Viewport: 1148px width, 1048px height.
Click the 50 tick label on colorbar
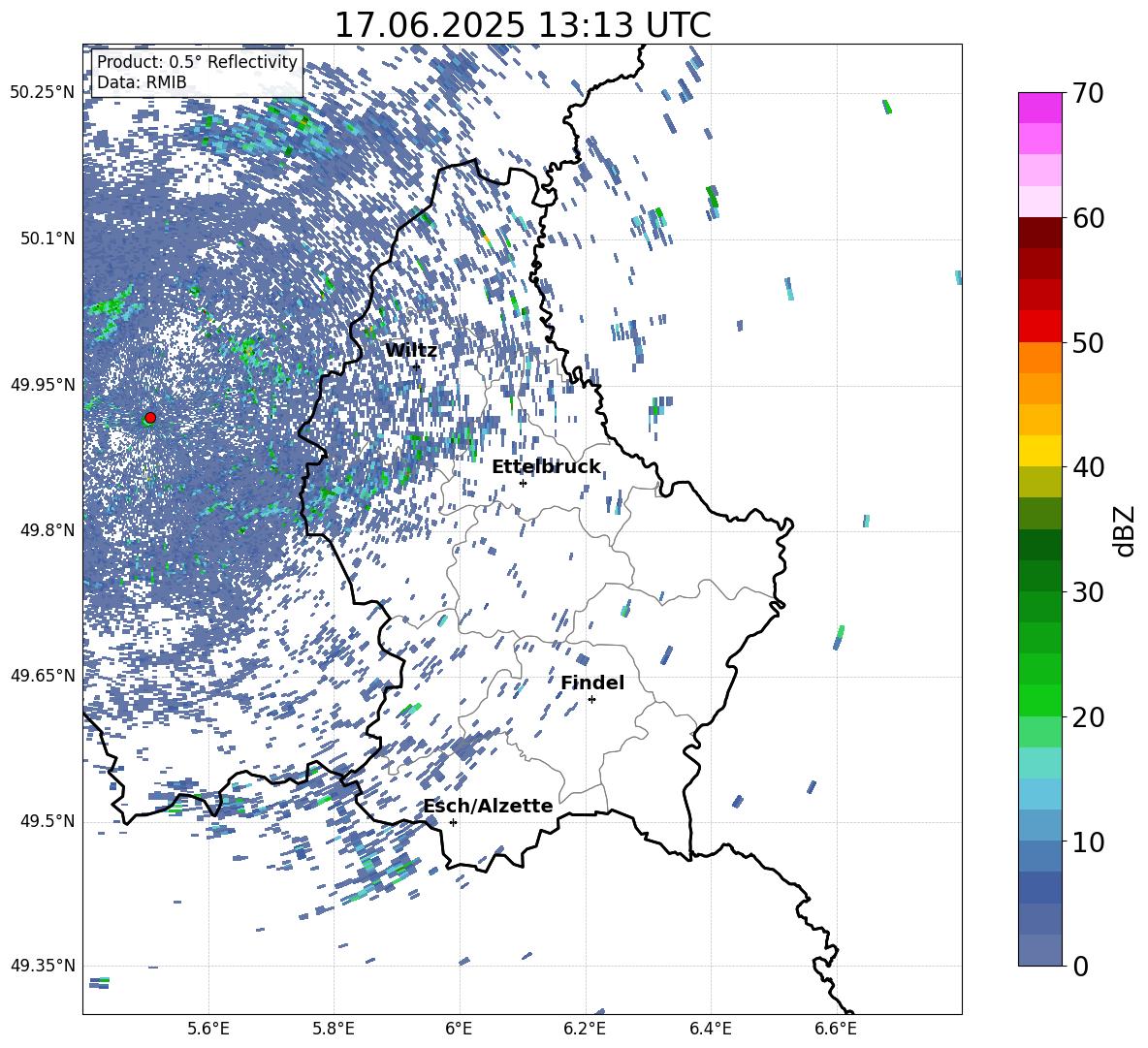coord(1088,342)
